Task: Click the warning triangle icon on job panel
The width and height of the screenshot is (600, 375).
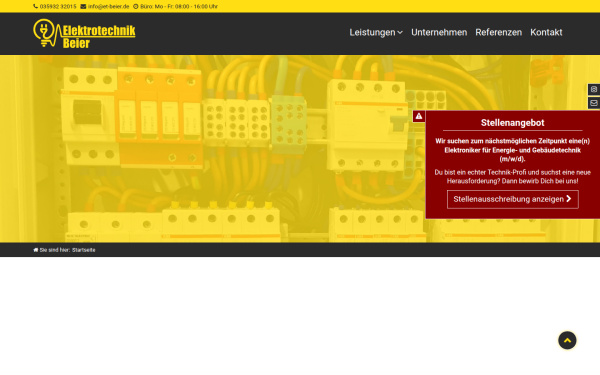Action: point(419,116)
